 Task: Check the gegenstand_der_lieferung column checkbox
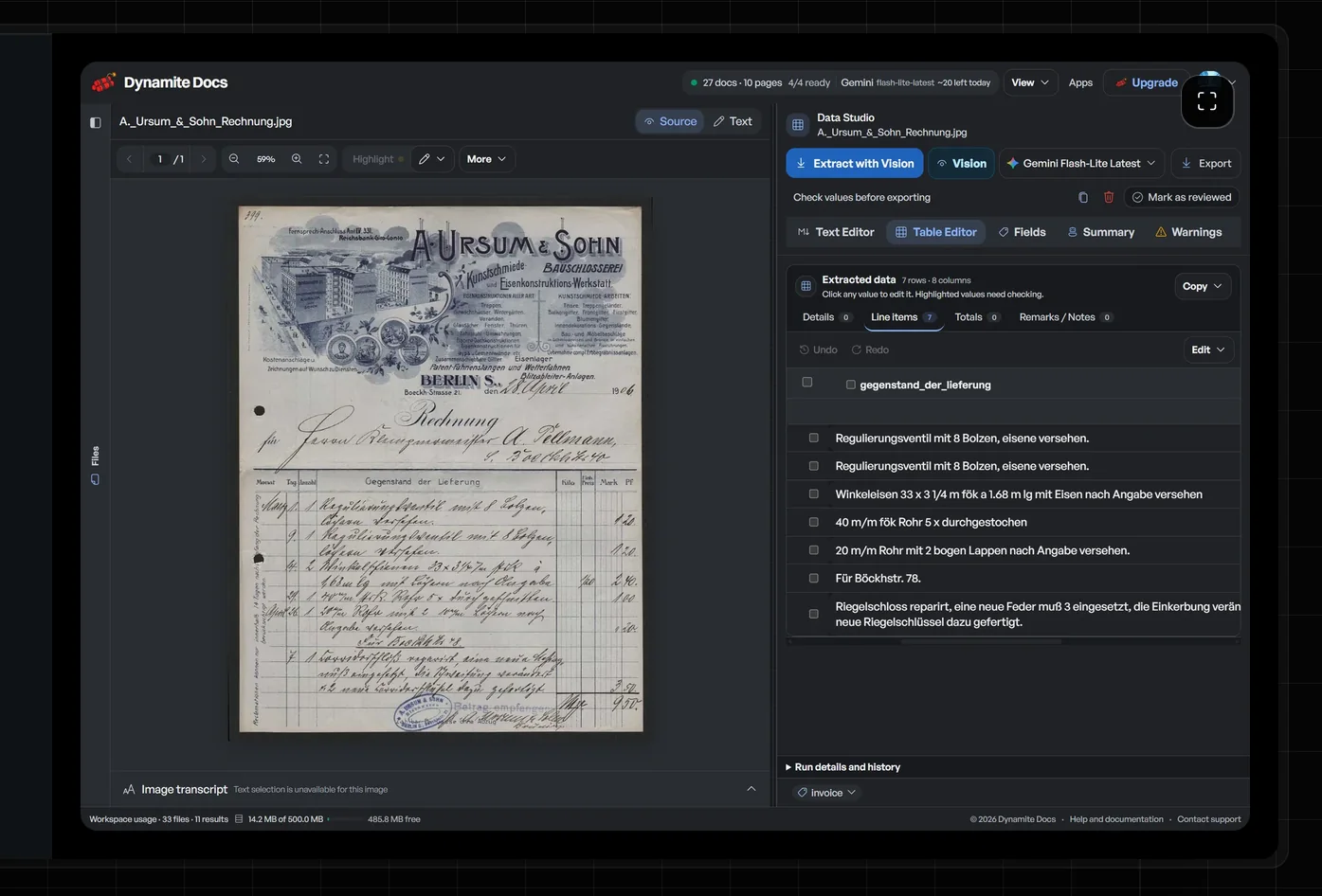click(851, 385)
